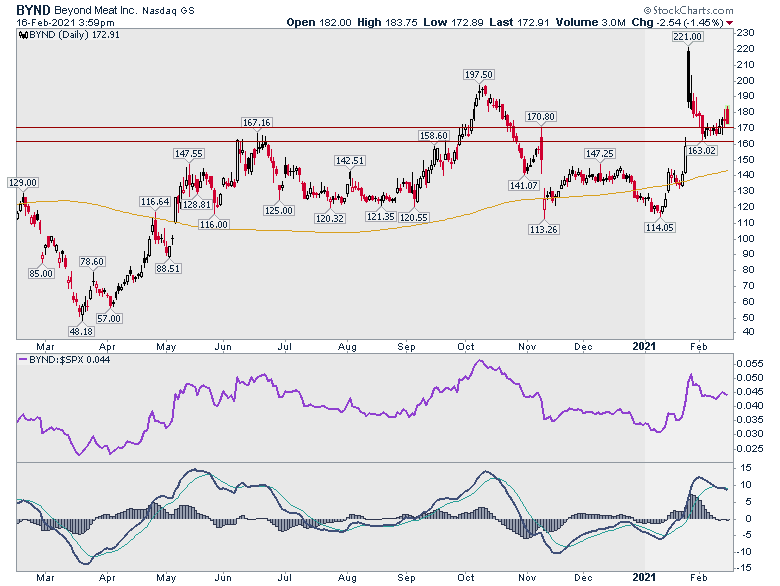Click the 0.055 tick on the ratio scale
The width and height of the screenshot is (780, 586).
750,364
